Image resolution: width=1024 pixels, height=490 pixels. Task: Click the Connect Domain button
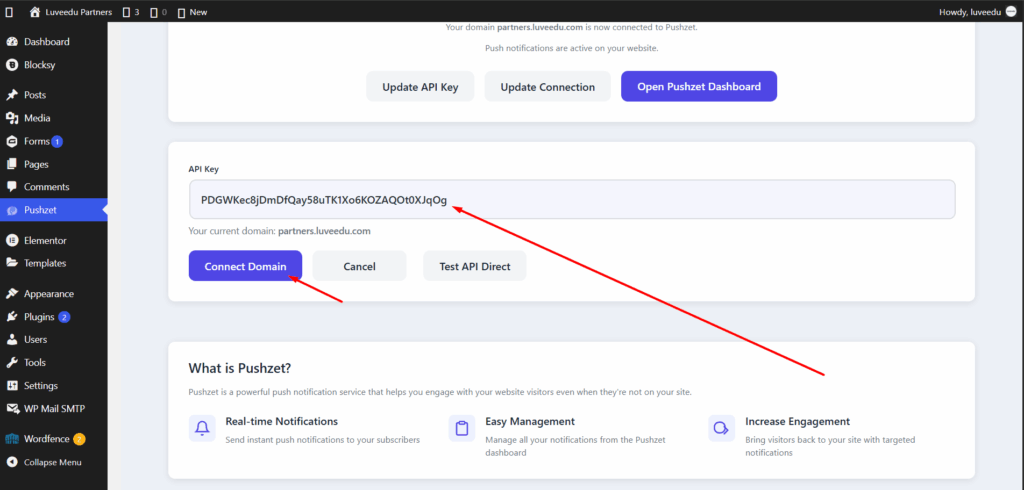246,266
